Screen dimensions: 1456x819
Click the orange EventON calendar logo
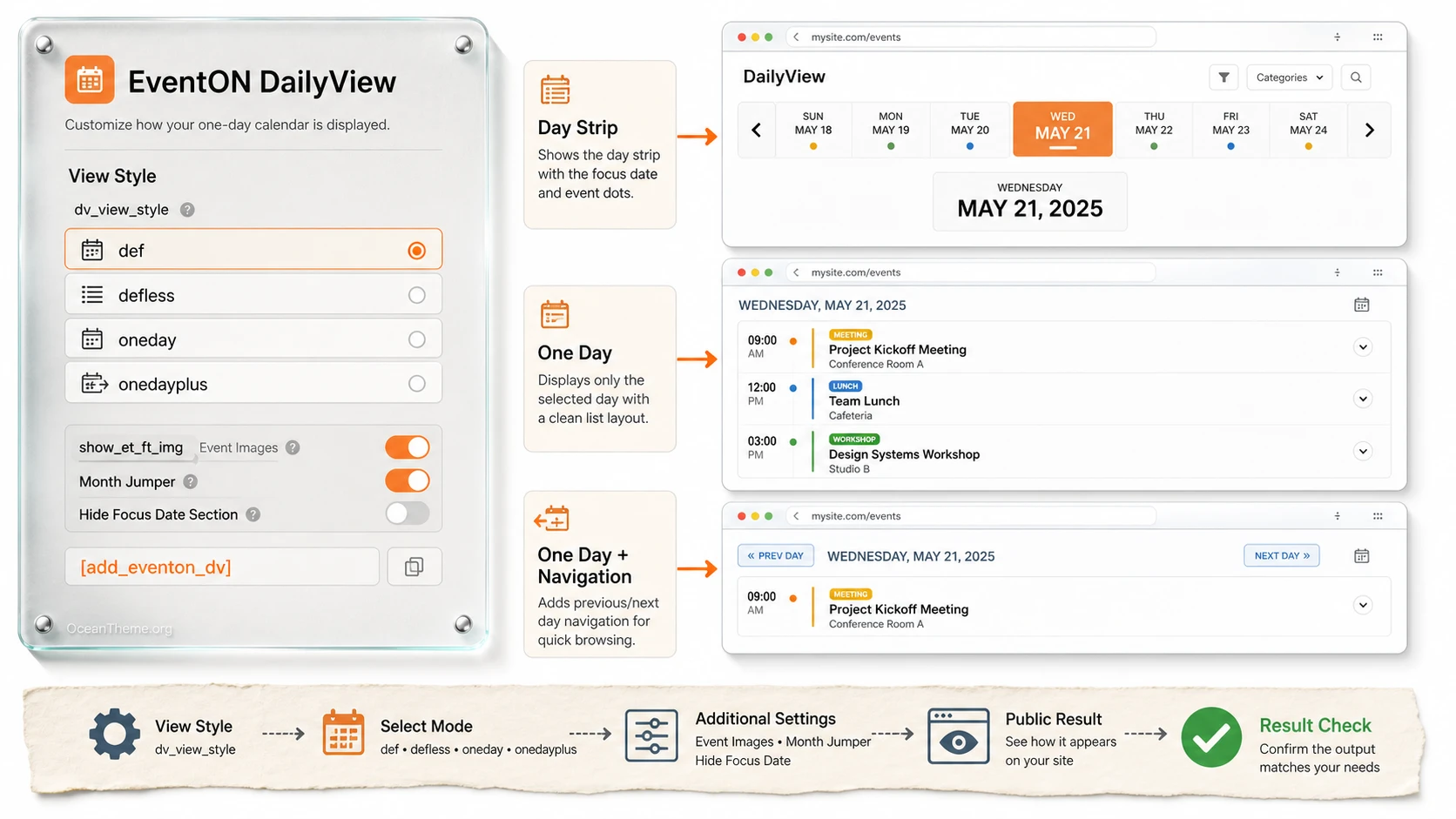click(x=90, y=80)
